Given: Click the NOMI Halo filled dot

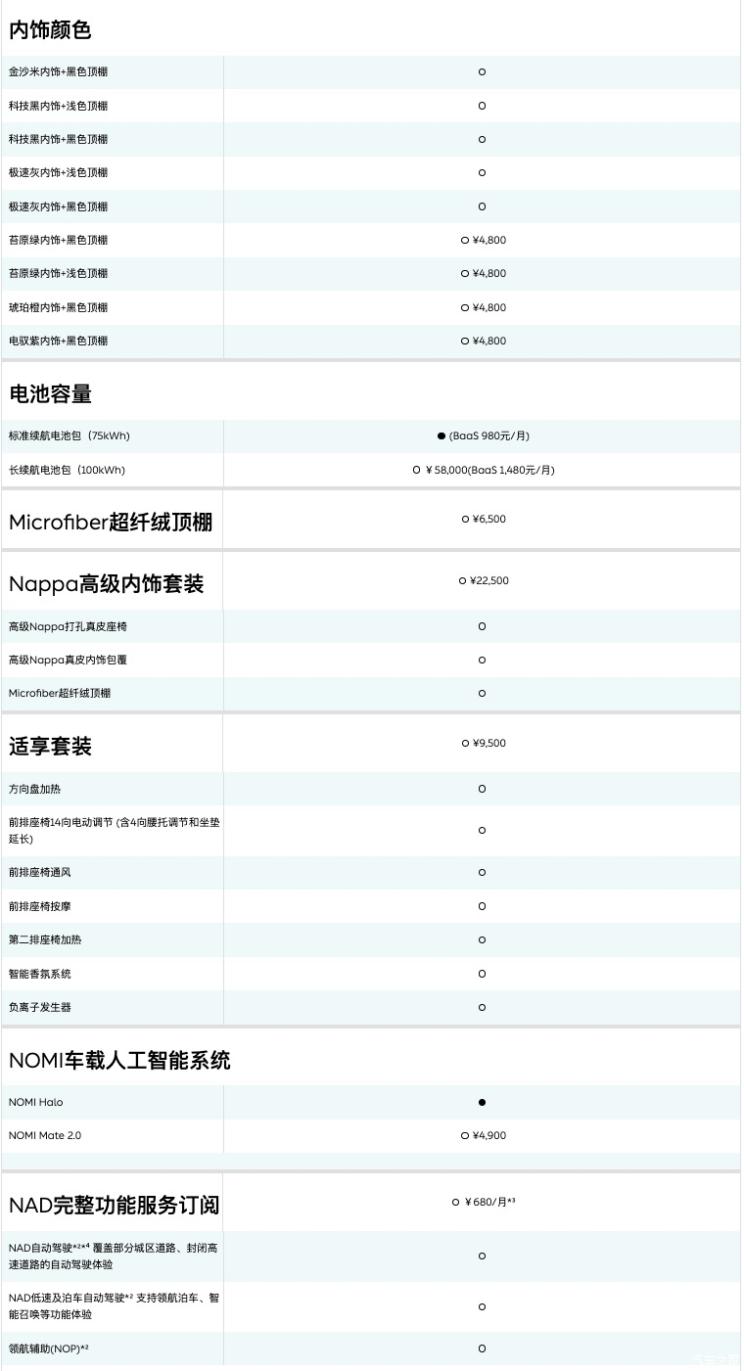Looking at the screenshot, I should click(482, 1102).
